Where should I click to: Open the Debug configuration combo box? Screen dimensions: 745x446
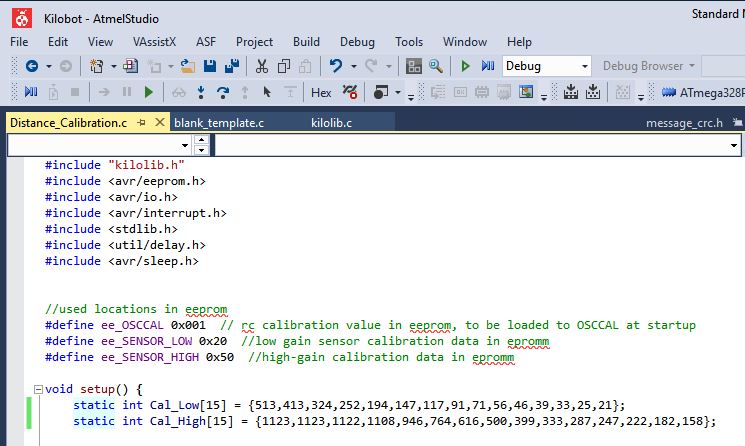click(x=547, y=66)
